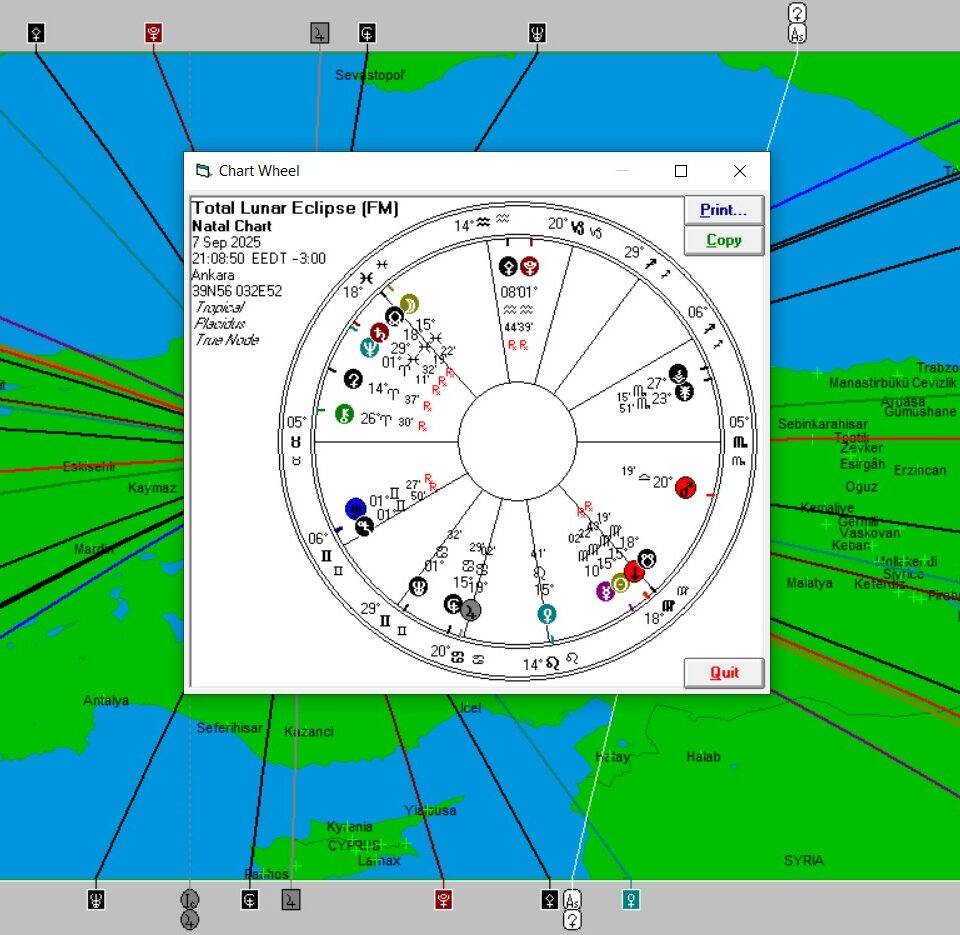
Task: Maximize the Chart Wheel window
Action: pos(680,171)
